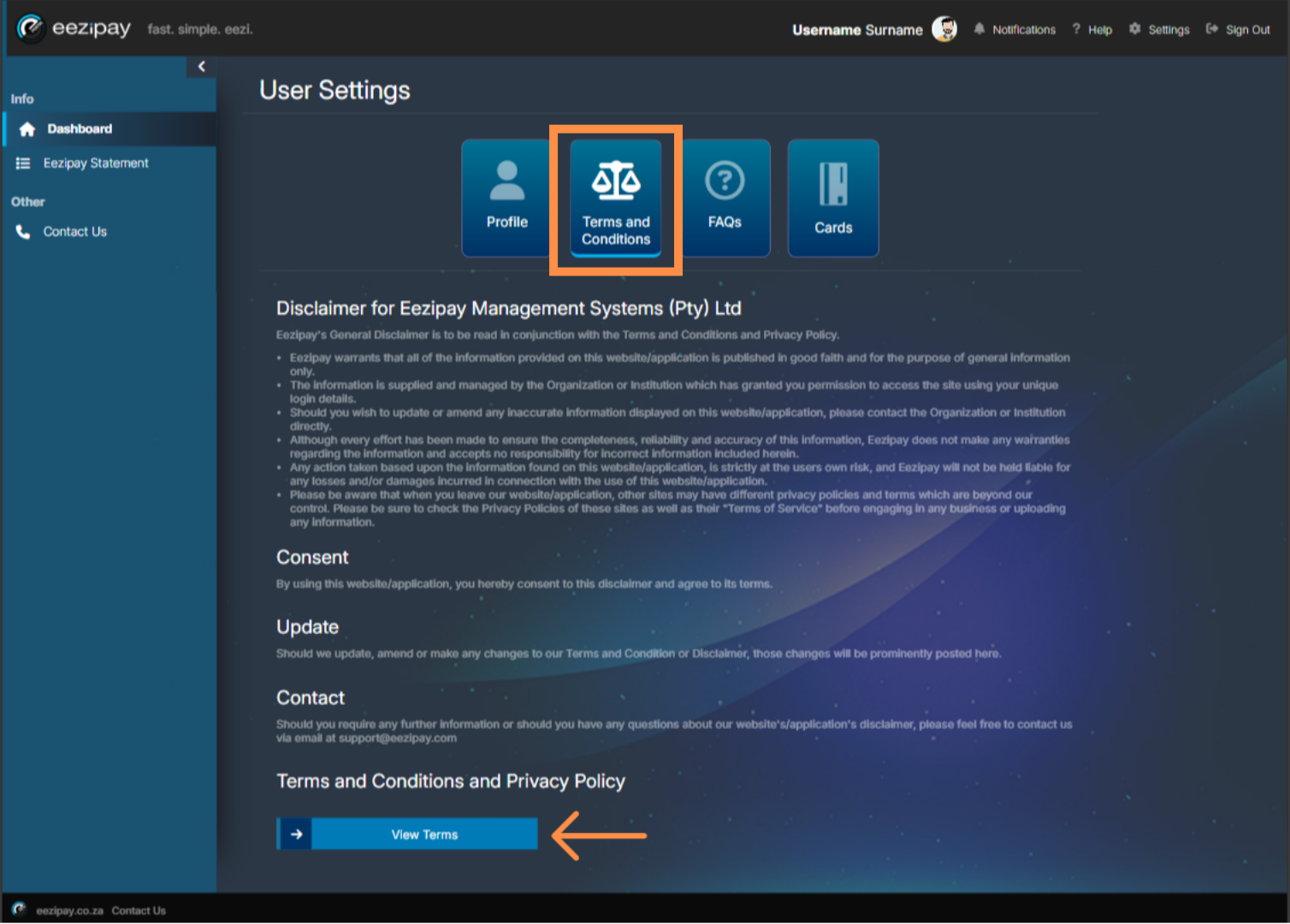The image size is (1290, 924).
Task: Select the Profile tile
Action: [506, 198]
